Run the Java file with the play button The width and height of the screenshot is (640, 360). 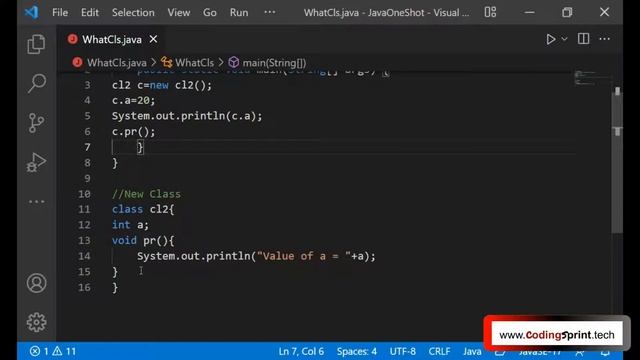click(551, 39)
